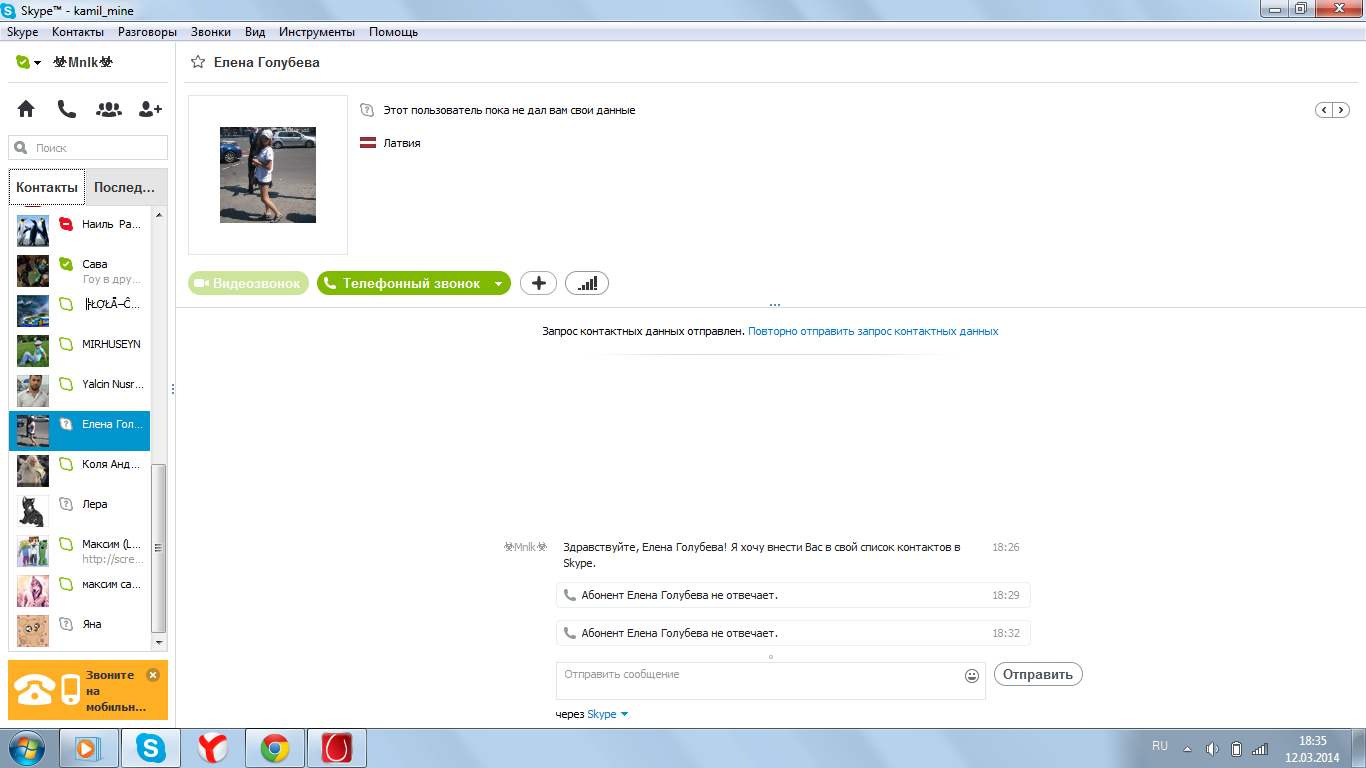
Task: Click the missed call entry at 18:29
Action: 793,595
